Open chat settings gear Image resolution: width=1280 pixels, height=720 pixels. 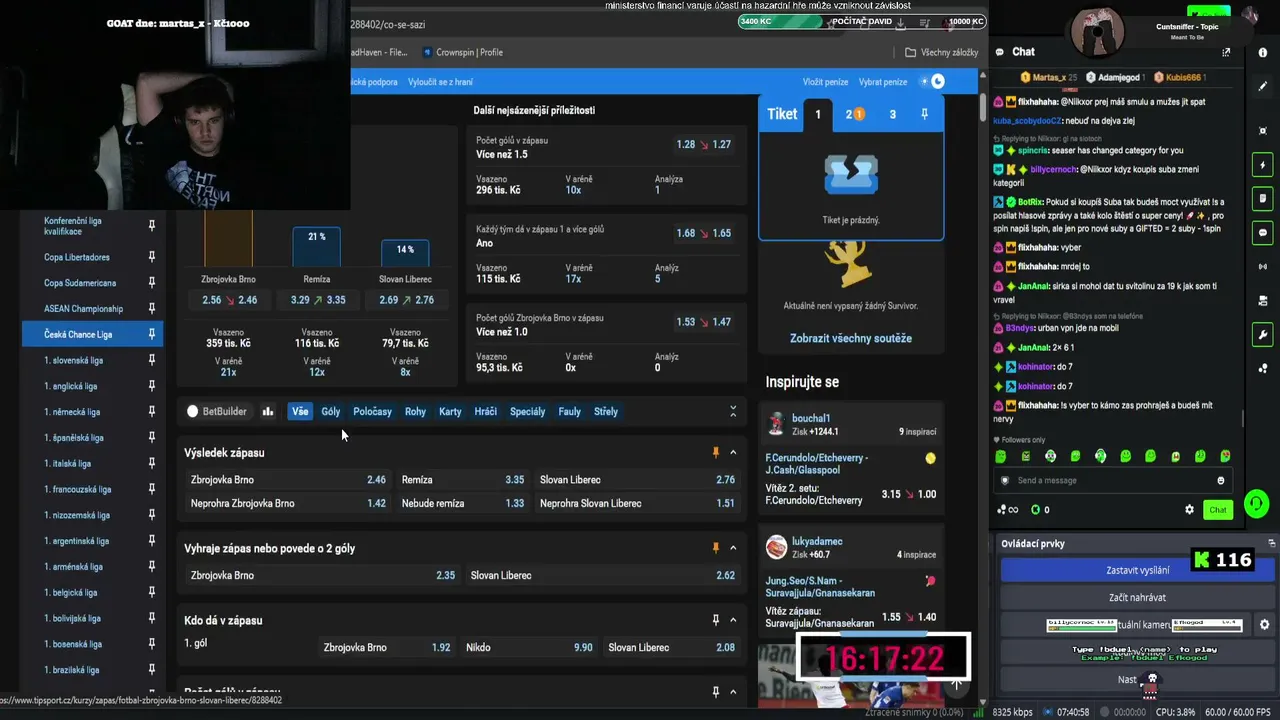(1189, 510)
